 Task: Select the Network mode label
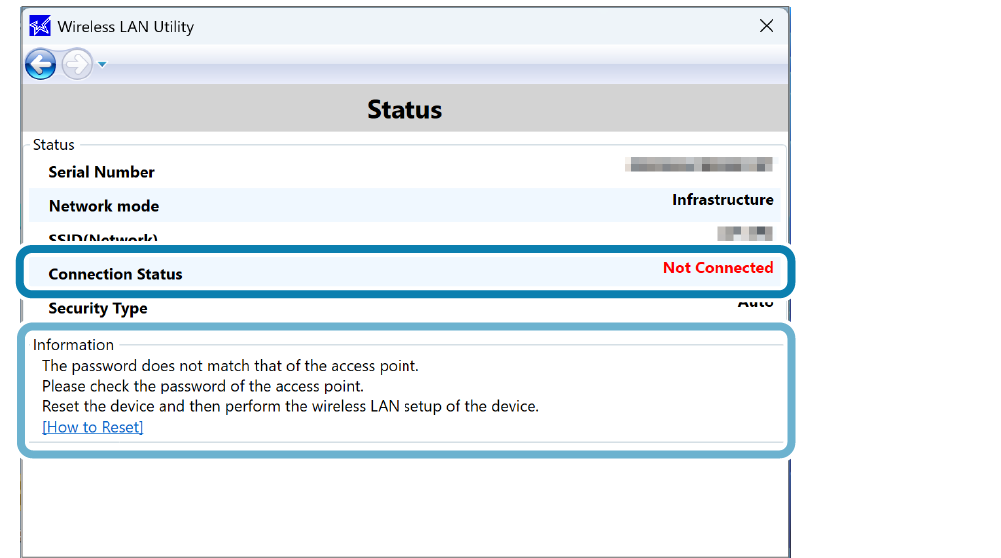103,206
